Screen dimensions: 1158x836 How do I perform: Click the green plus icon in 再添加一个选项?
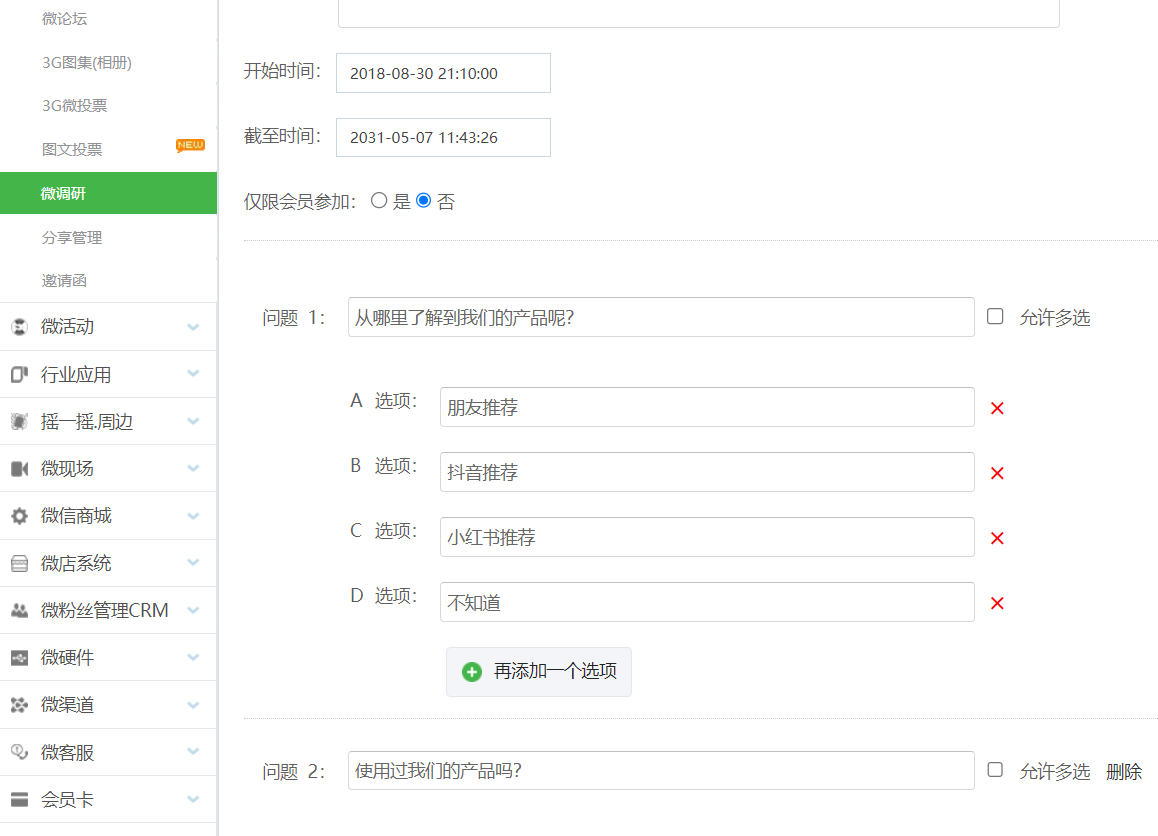coord(472,671)
